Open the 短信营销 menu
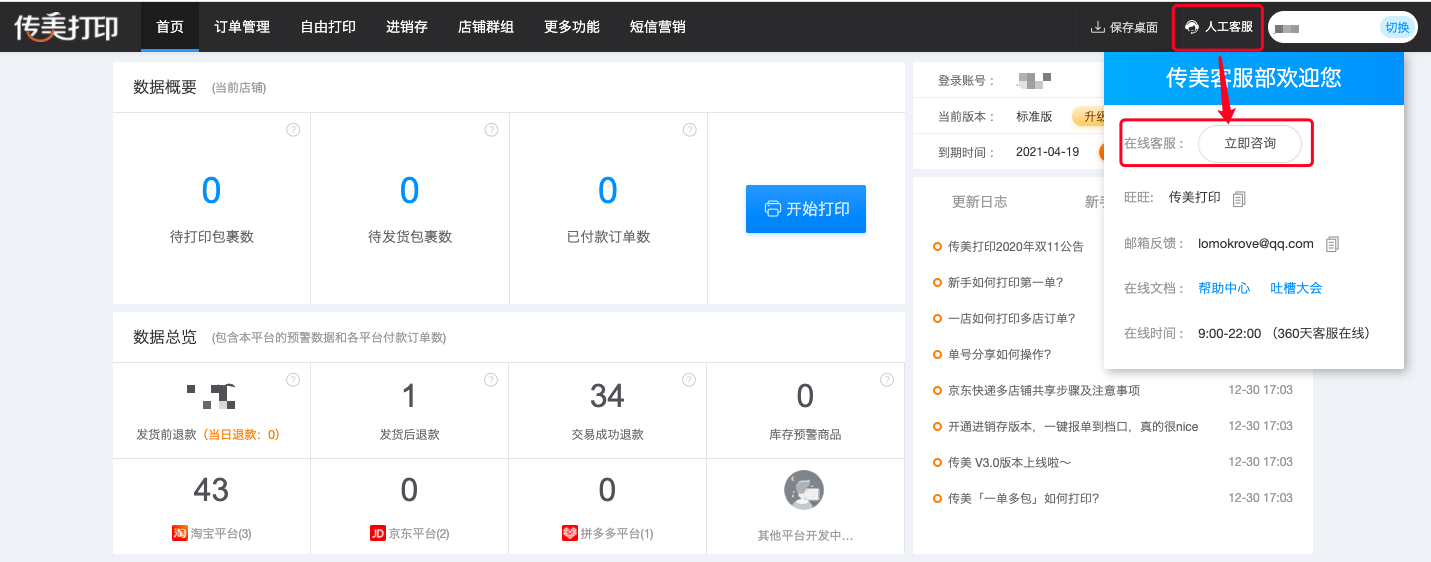This screenshot has height=562, width=1431. coord(658,27)
